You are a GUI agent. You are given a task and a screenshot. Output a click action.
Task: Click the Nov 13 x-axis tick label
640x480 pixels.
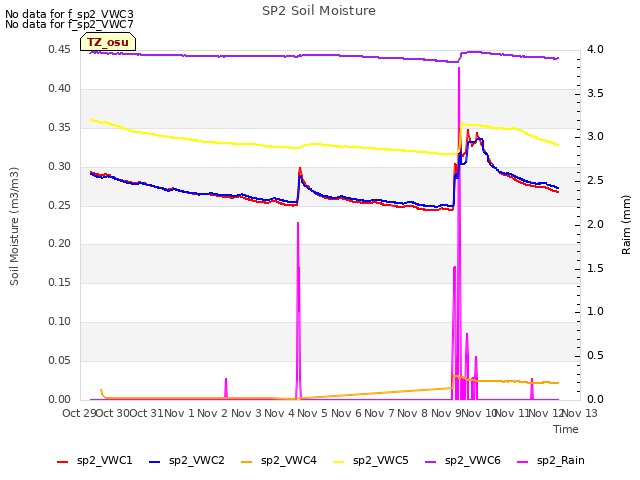click(x=580, y=413)
